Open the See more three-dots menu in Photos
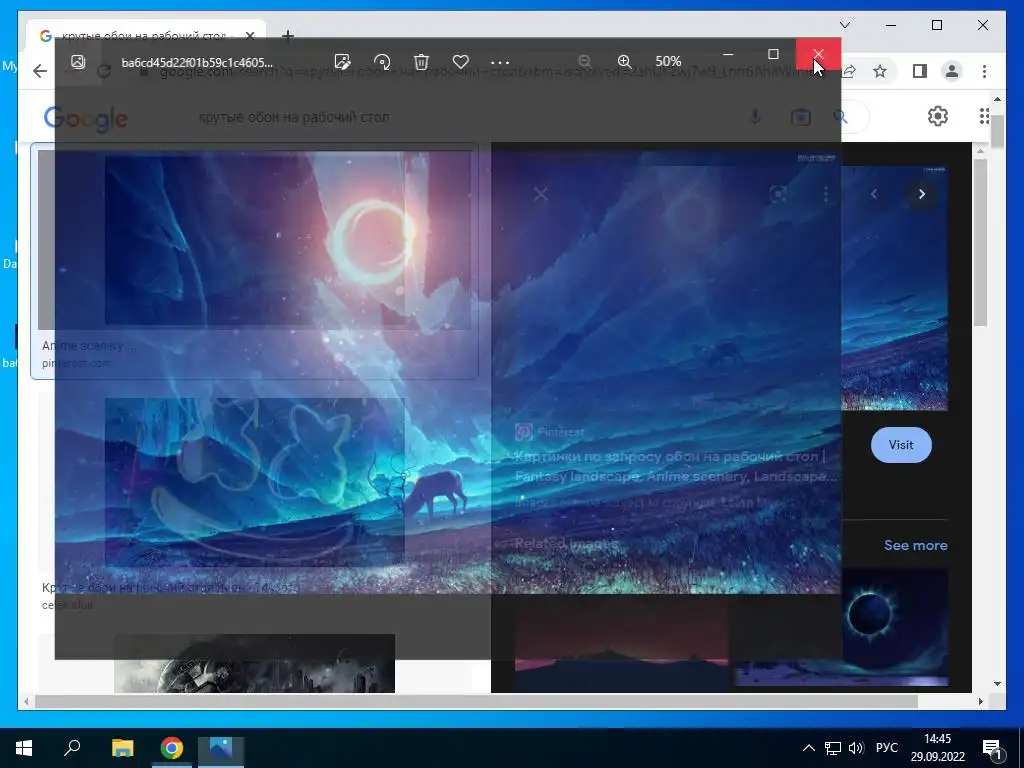Viewport: 1024px width, 768px height. (x=500, y=63)
